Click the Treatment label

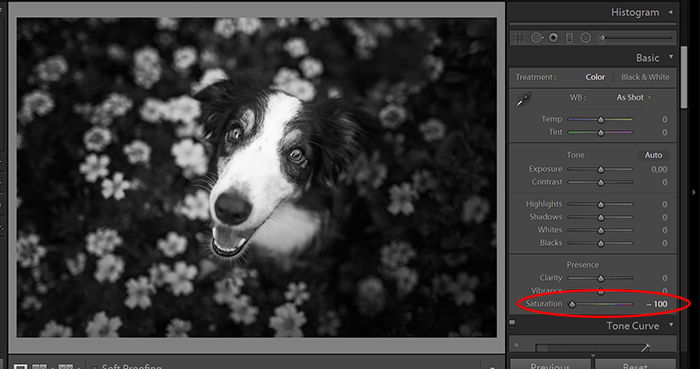[536, 77]
